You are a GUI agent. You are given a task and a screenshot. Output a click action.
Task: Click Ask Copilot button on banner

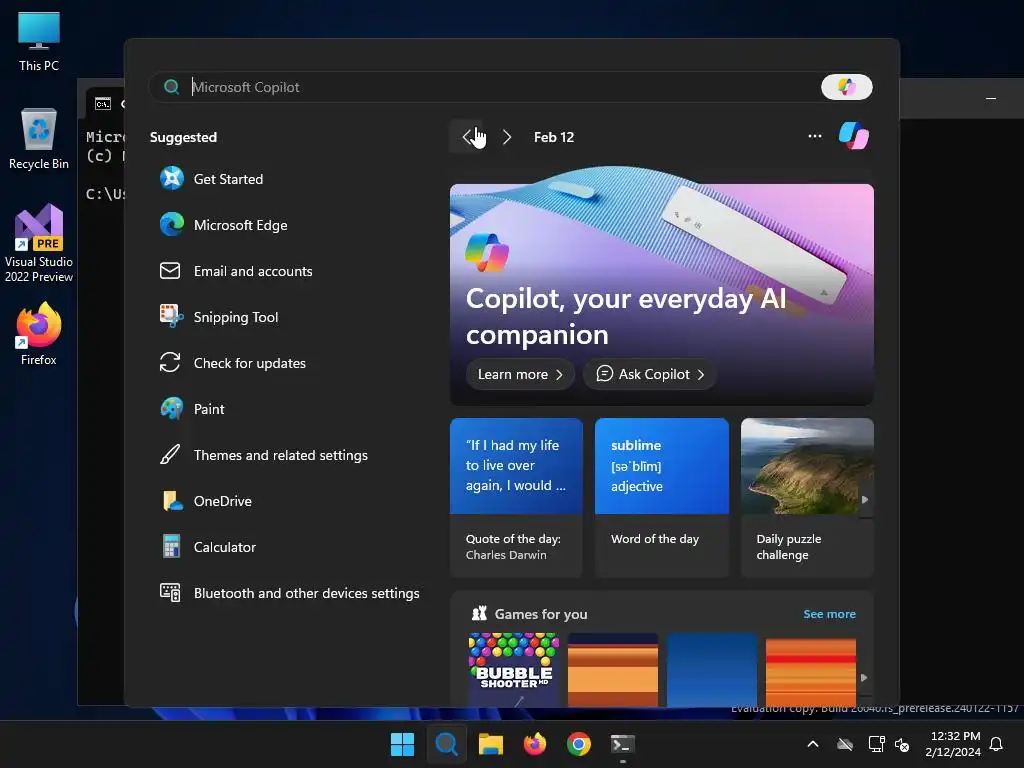[650, 374]
